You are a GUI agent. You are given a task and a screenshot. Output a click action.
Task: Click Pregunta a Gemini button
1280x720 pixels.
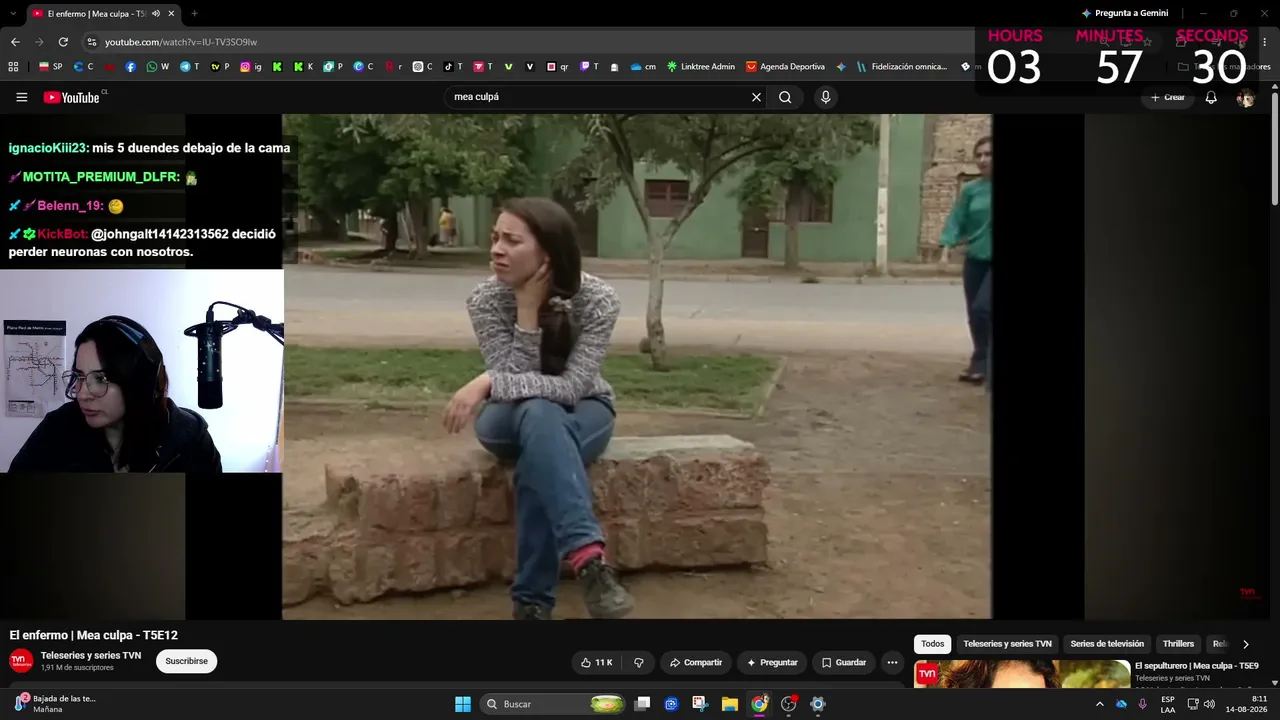point(1125,13)
